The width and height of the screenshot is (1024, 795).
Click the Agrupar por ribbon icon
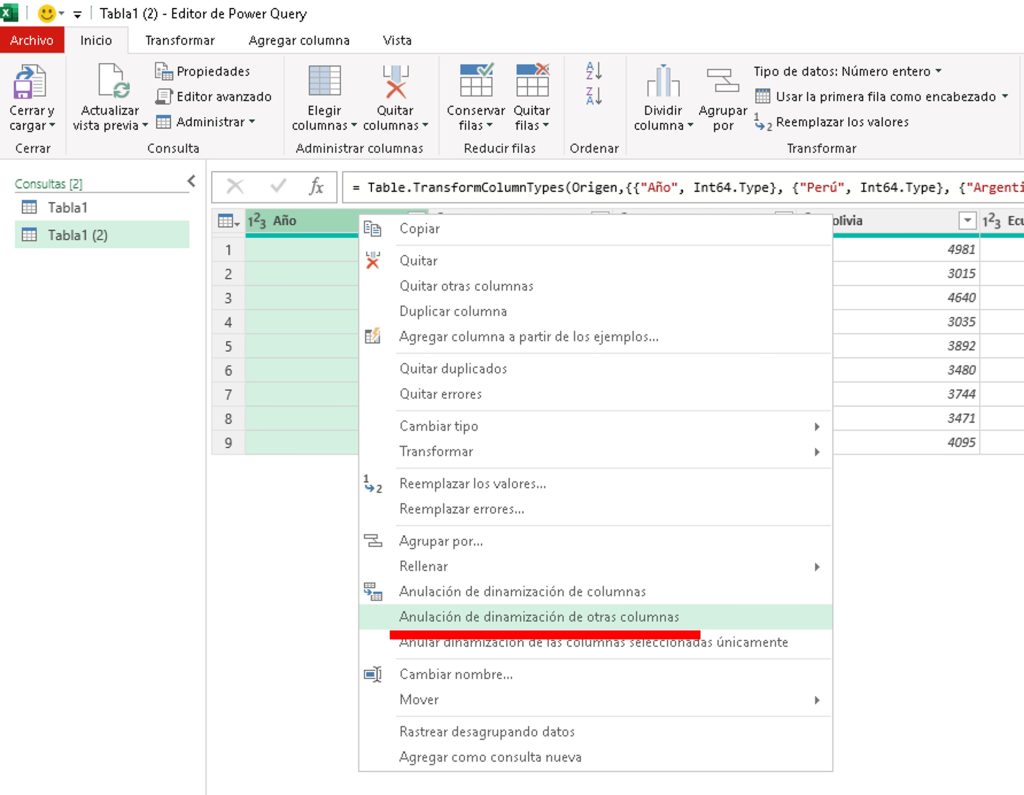722,81
